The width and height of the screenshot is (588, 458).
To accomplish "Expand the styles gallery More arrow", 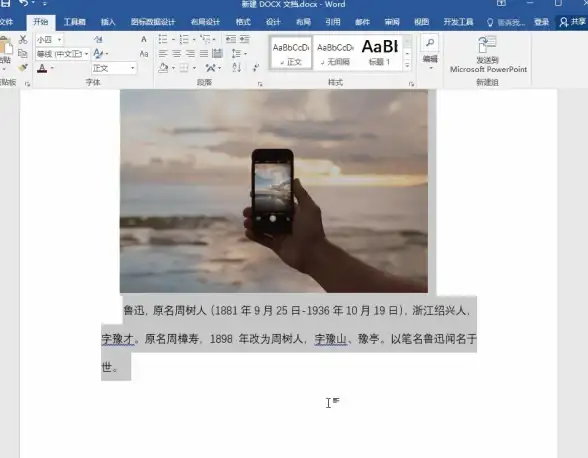I will pos(407,65).
